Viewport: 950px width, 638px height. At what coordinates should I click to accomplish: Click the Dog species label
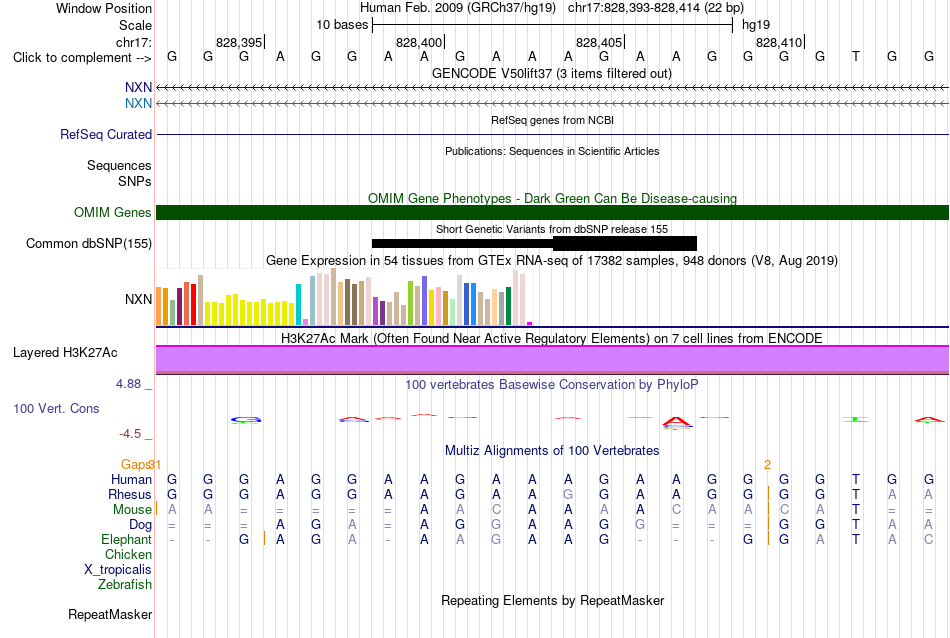point(140,525)
